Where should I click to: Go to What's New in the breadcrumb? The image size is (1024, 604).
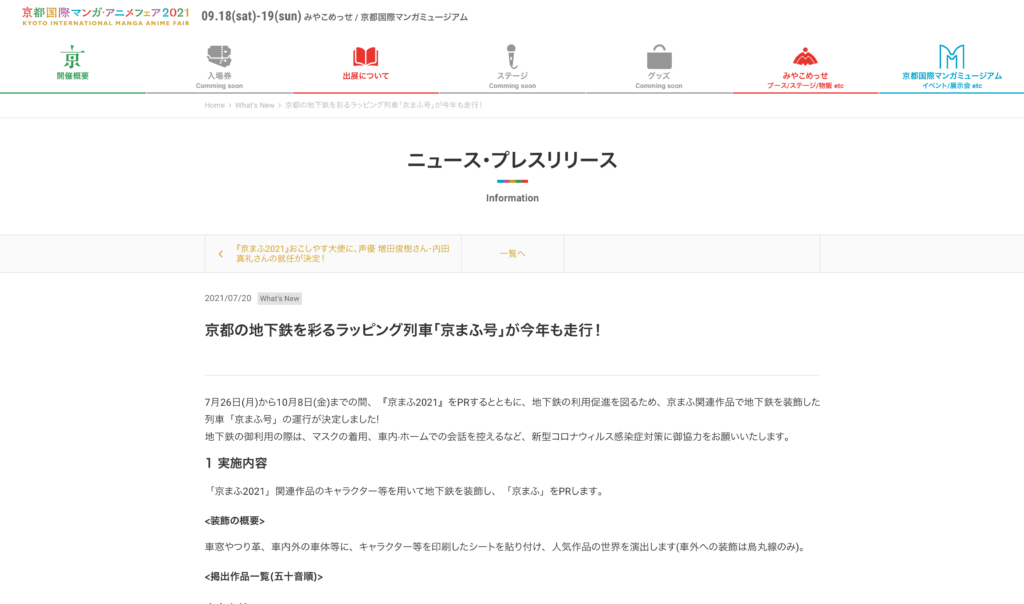[x=255, y=105]
